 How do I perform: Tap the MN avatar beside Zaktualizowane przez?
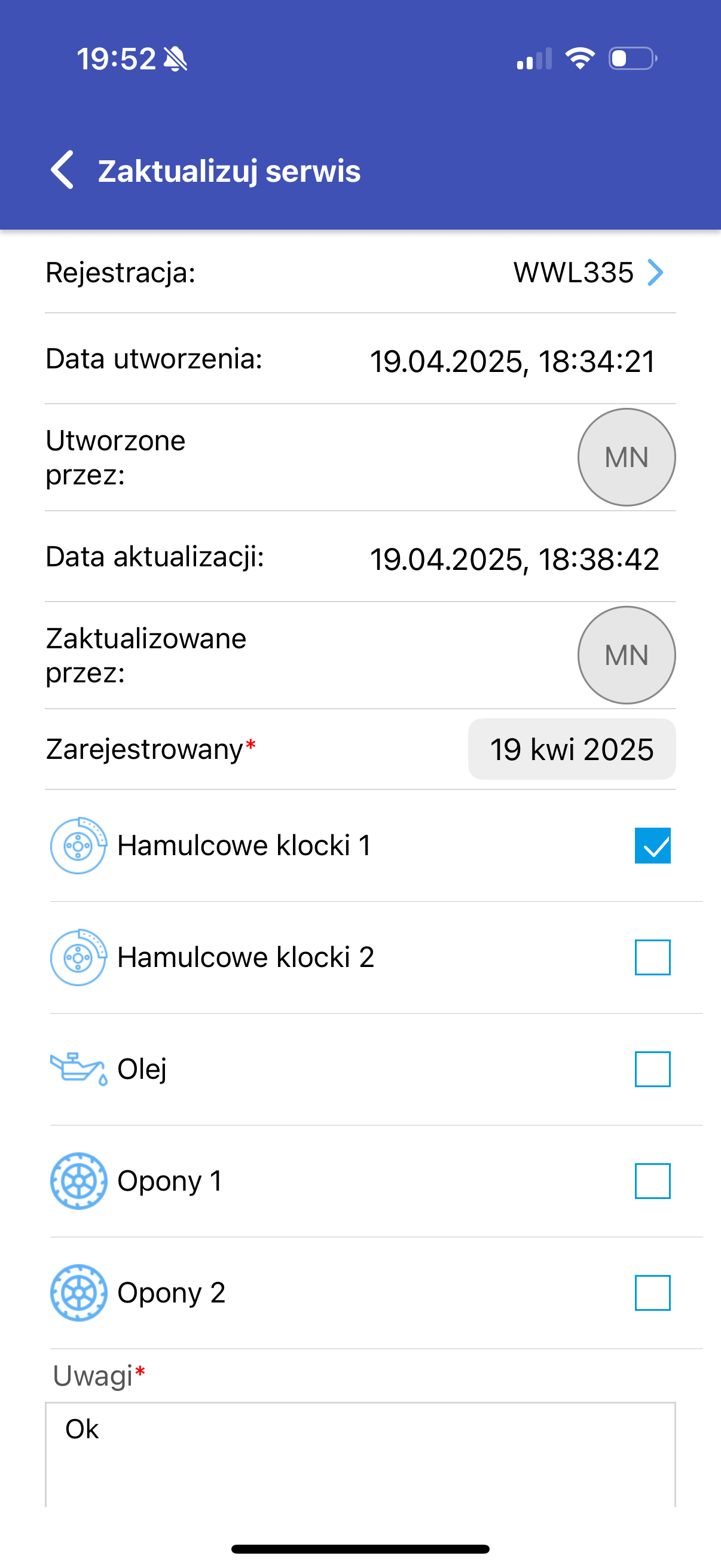click(626, 655)
